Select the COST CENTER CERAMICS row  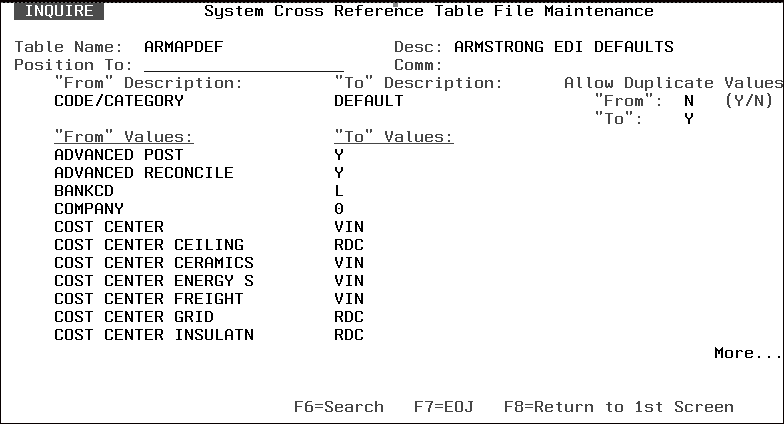click(154, 263)
